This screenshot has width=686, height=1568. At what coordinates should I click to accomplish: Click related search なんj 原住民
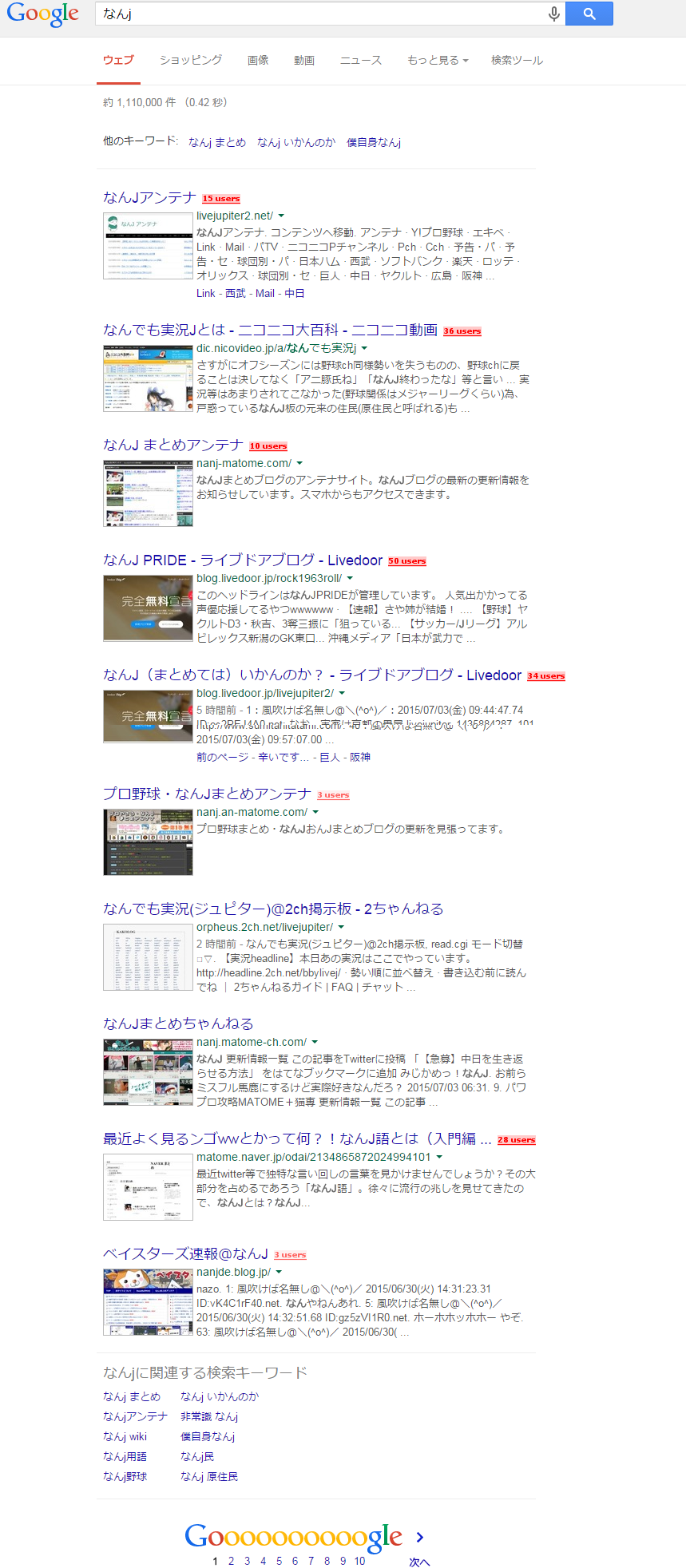(209, 1476)
